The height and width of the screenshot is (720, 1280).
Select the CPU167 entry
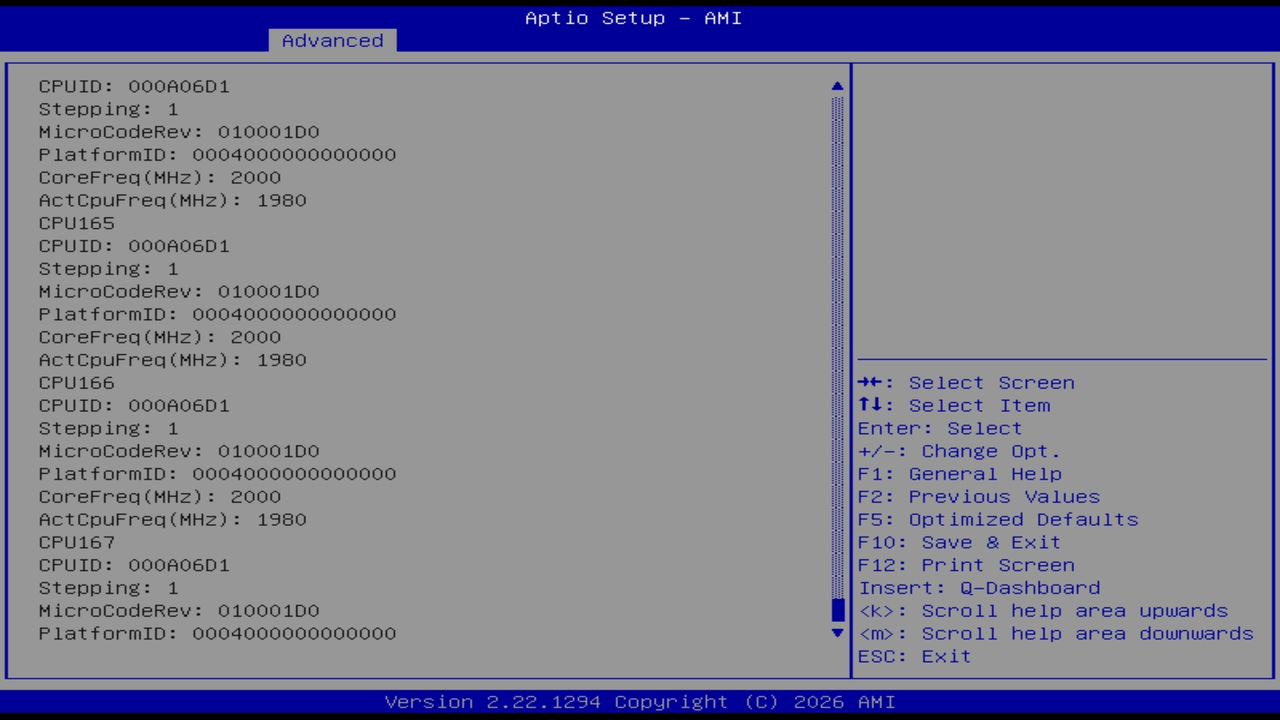76,542
